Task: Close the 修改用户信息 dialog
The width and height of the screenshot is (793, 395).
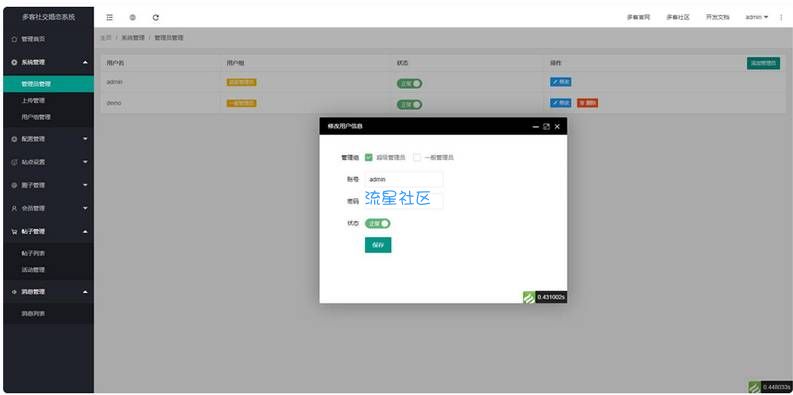Action: click(x=557, y=126)
